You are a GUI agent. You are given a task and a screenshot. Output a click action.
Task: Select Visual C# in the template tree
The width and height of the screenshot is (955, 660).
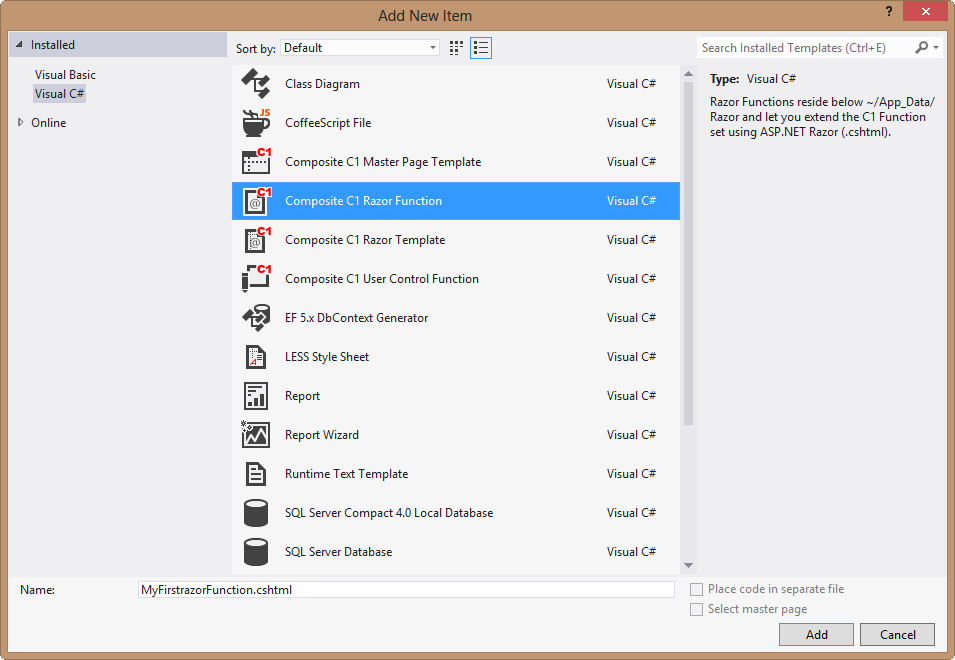click(60, 94)
